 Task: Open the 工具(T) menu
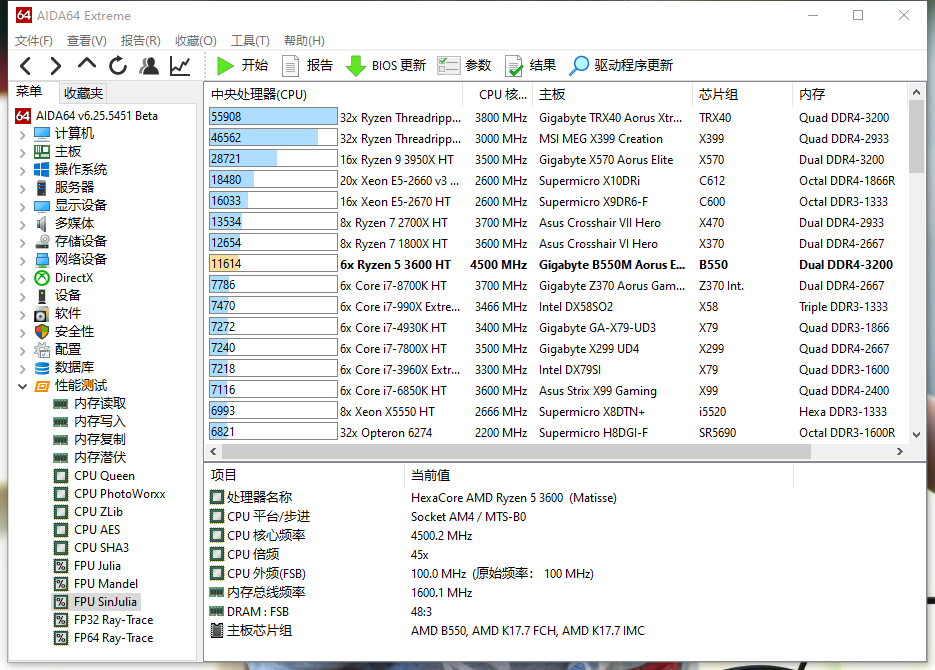pos(250,41)
